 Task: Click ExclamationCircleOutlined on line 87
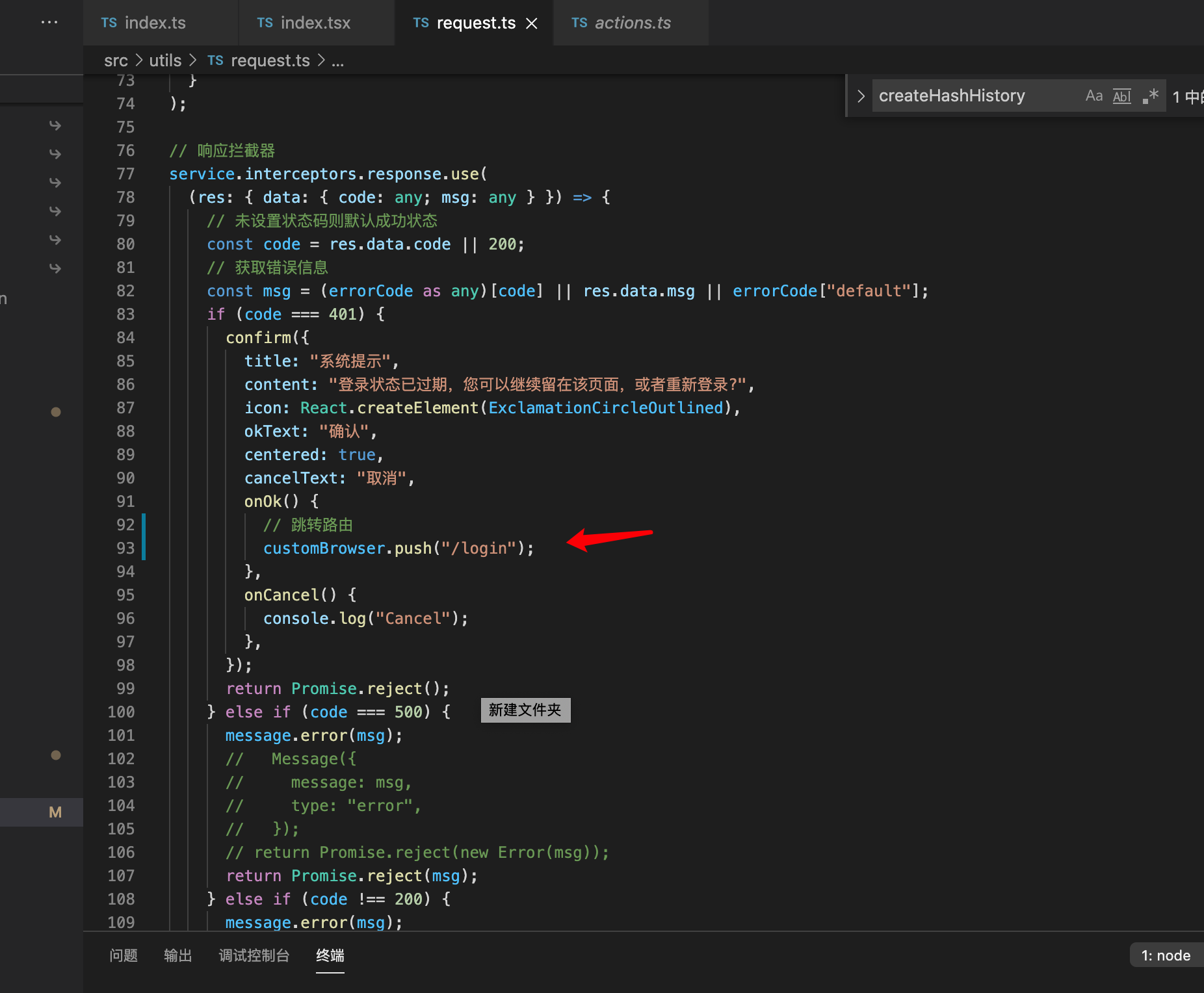click(606, 407)
